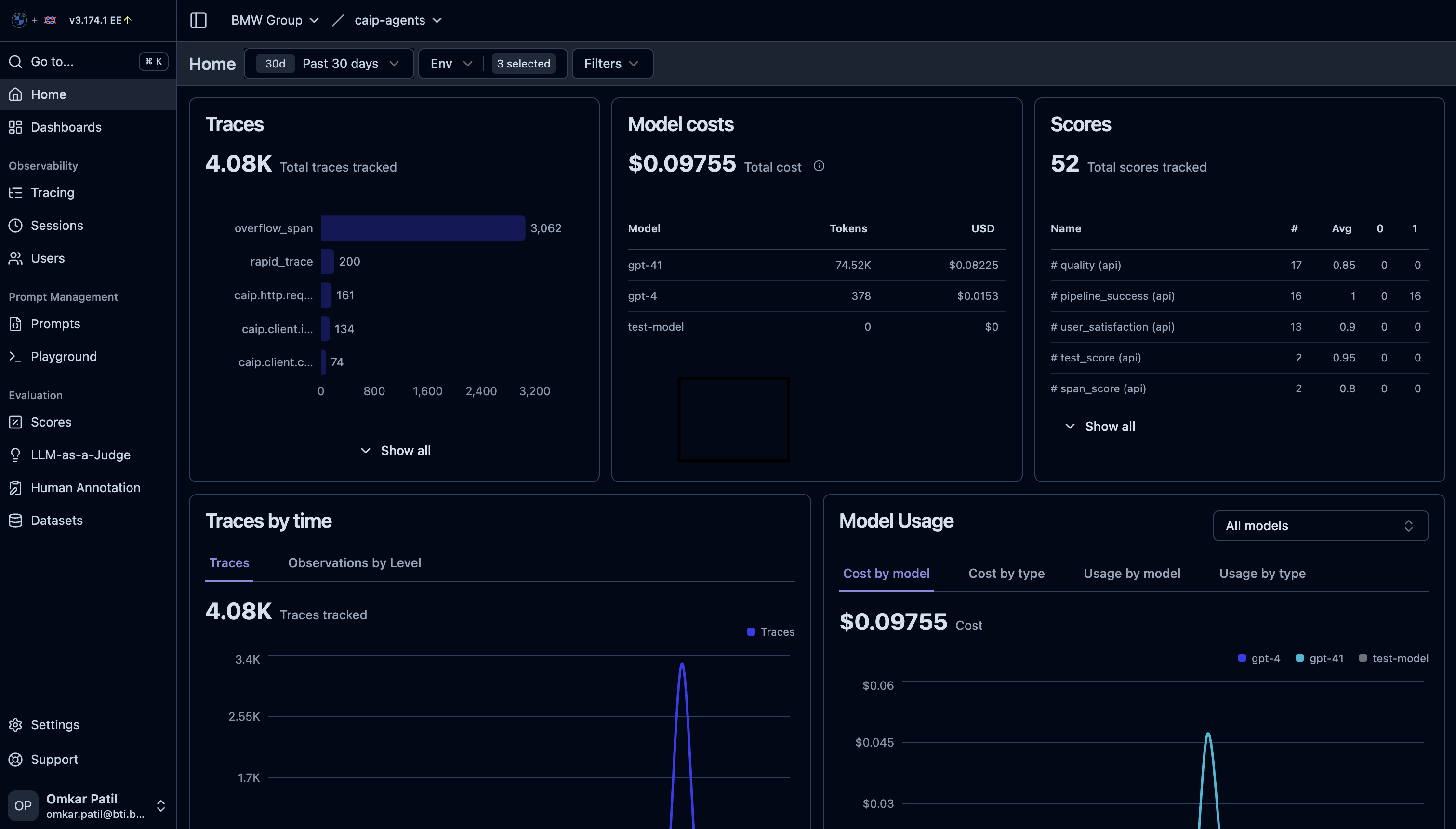Viewport: 1456px width, 829px height.
Task: Click the Sessions clock icon
Action: (x=15, y=226)
